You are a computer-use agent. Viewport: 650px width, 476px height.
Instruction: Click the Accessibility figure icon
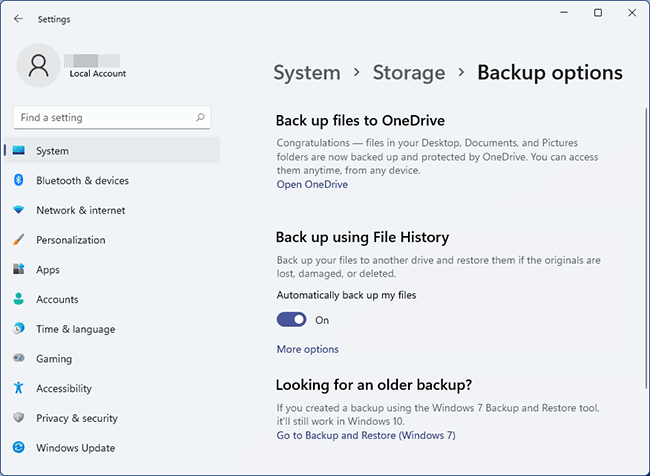click(x=18, y=388)
